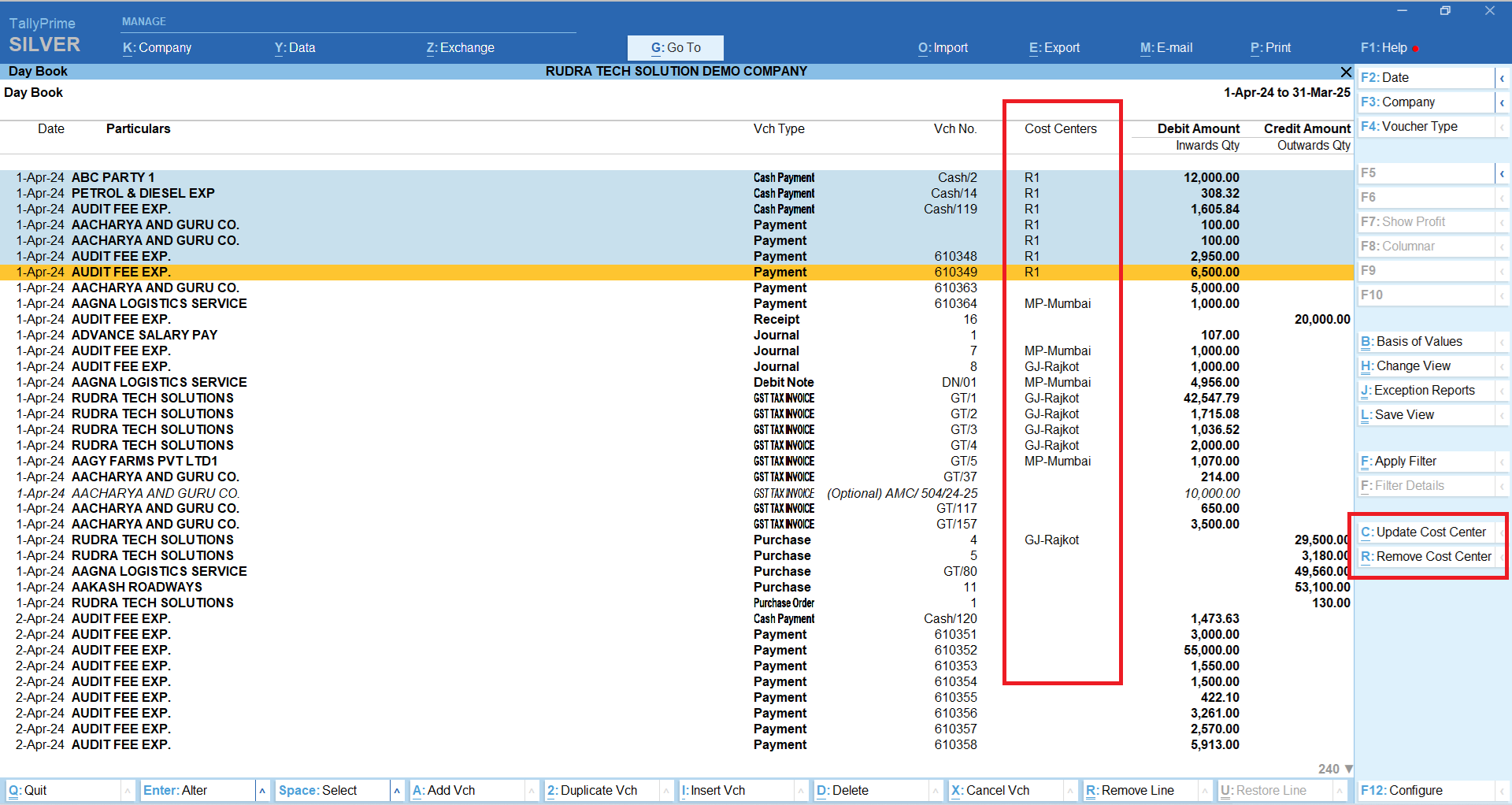1512x805 pixels.
Task: Expand the Space Select options arrow
Action: 397,790
